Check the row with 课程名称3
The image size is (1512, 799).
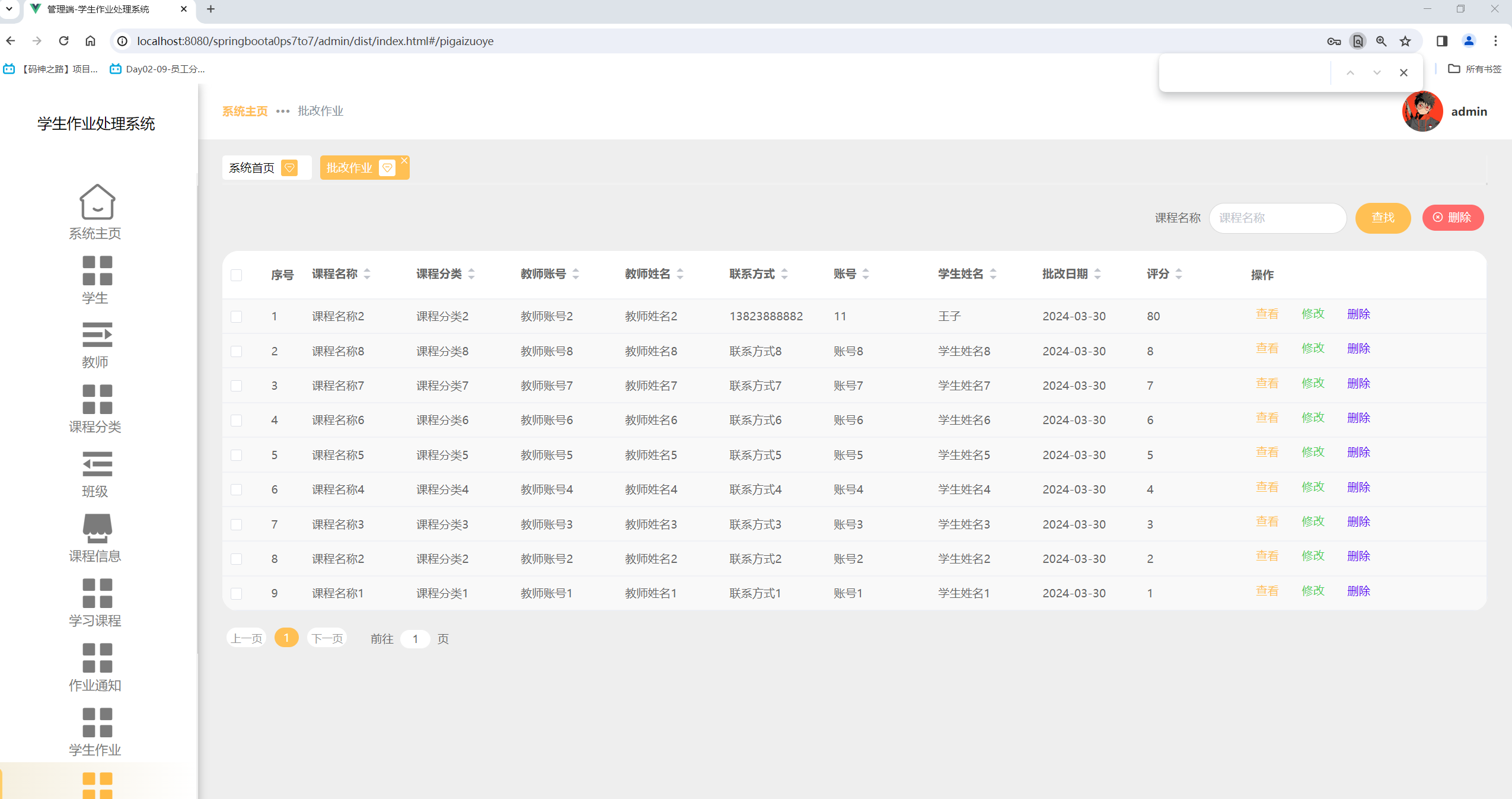[x=237, y=524]
